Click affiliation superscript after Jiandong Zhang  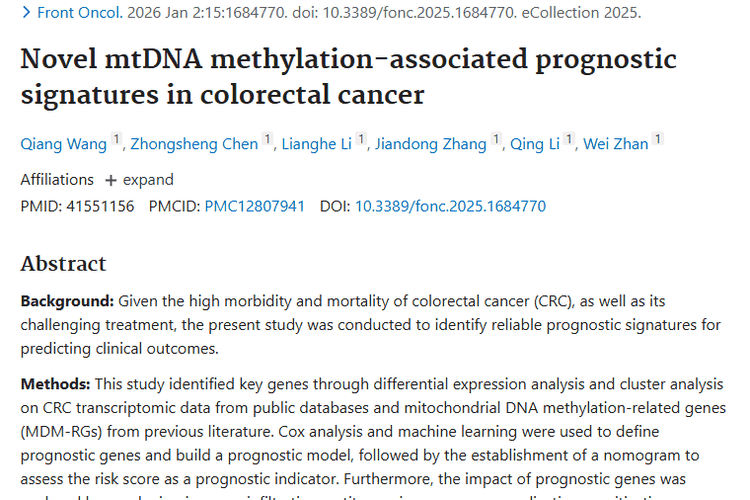pyautogui.click(x=495, y=140)
